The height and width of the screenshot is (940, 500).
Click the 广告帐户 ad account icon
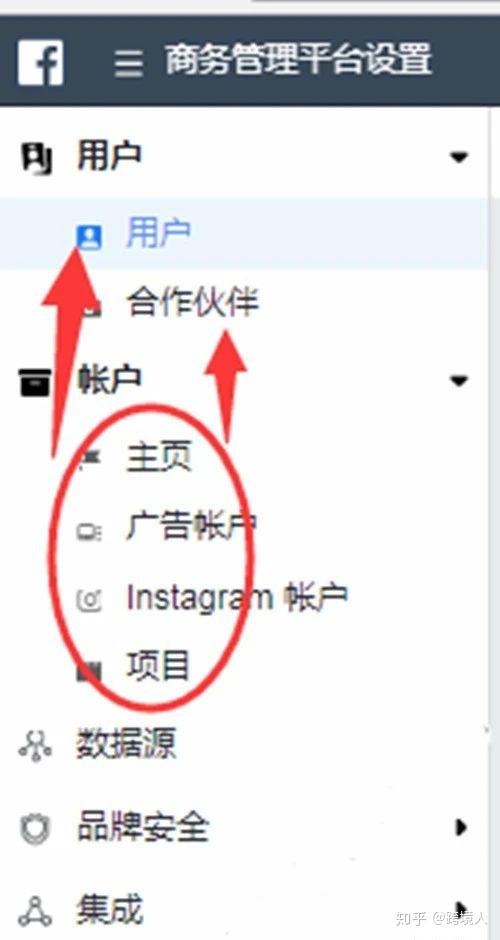[89, 531]
